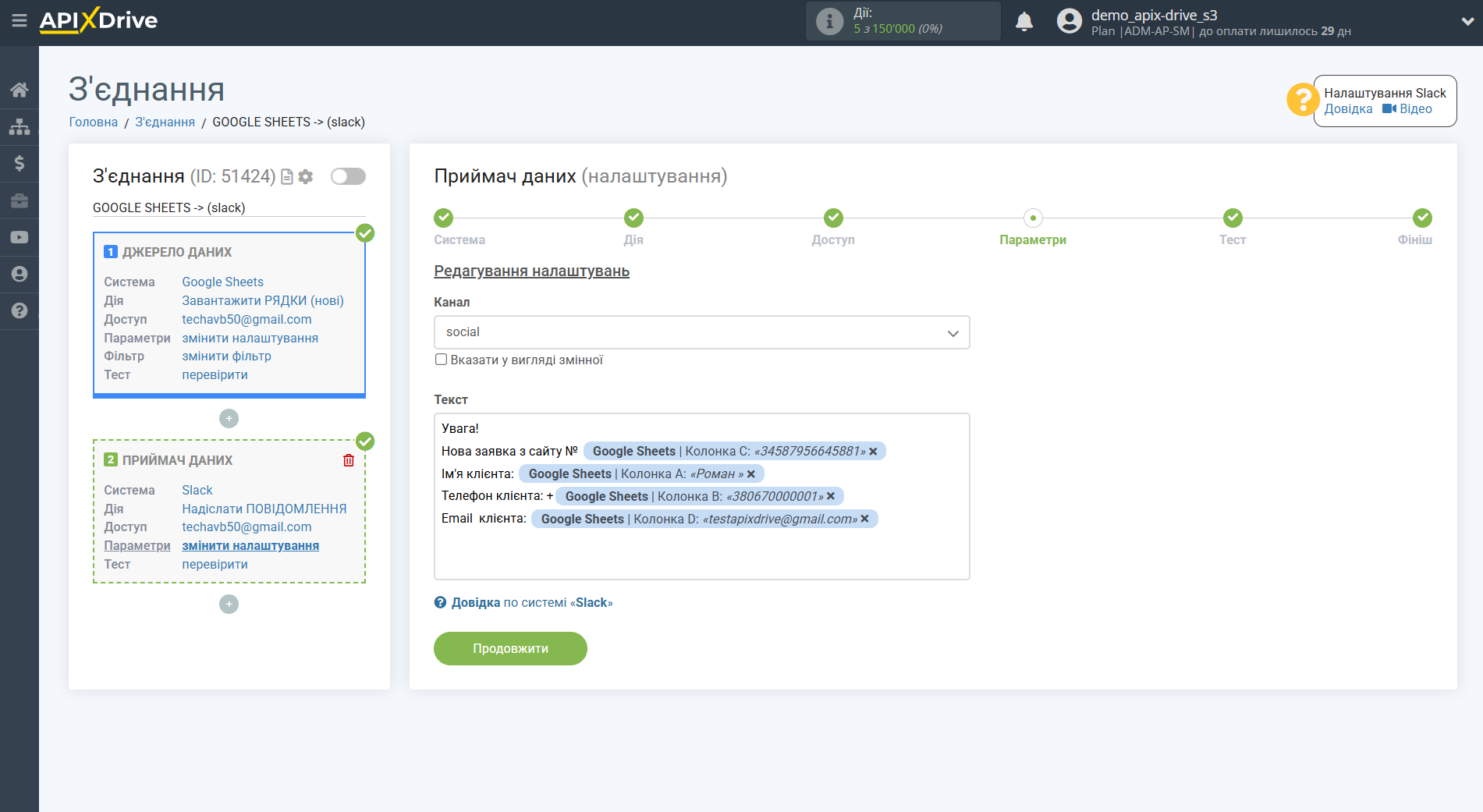1483x812 pixels.
Task: Remove the Колонка D email variable tag
Action: point(865,519)
